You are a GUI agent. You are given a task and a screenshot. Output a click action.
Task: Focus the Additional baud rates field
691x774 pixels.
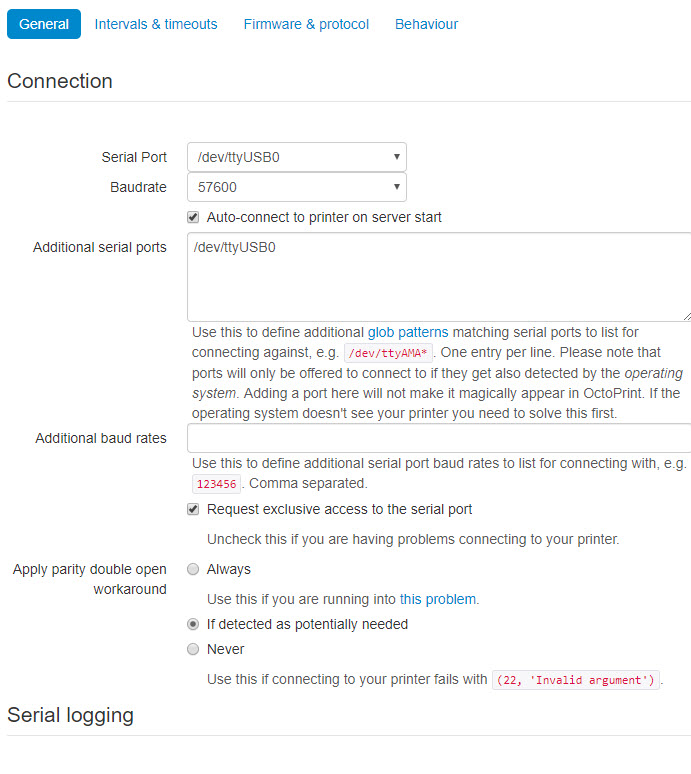pyautogui.click(x=439, y=438)
